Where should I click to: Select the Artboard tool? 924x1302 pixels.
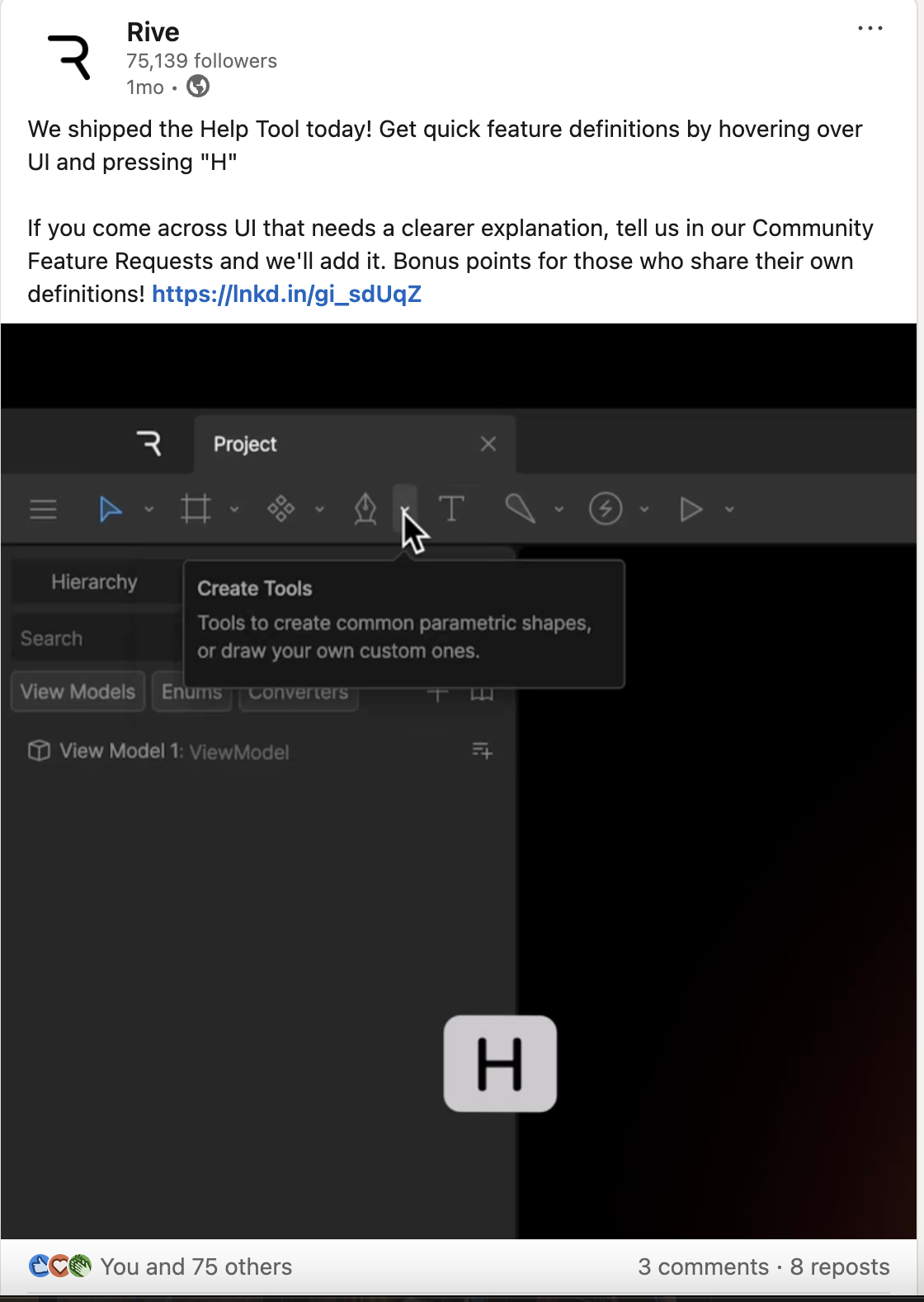(x=196, y=509)
